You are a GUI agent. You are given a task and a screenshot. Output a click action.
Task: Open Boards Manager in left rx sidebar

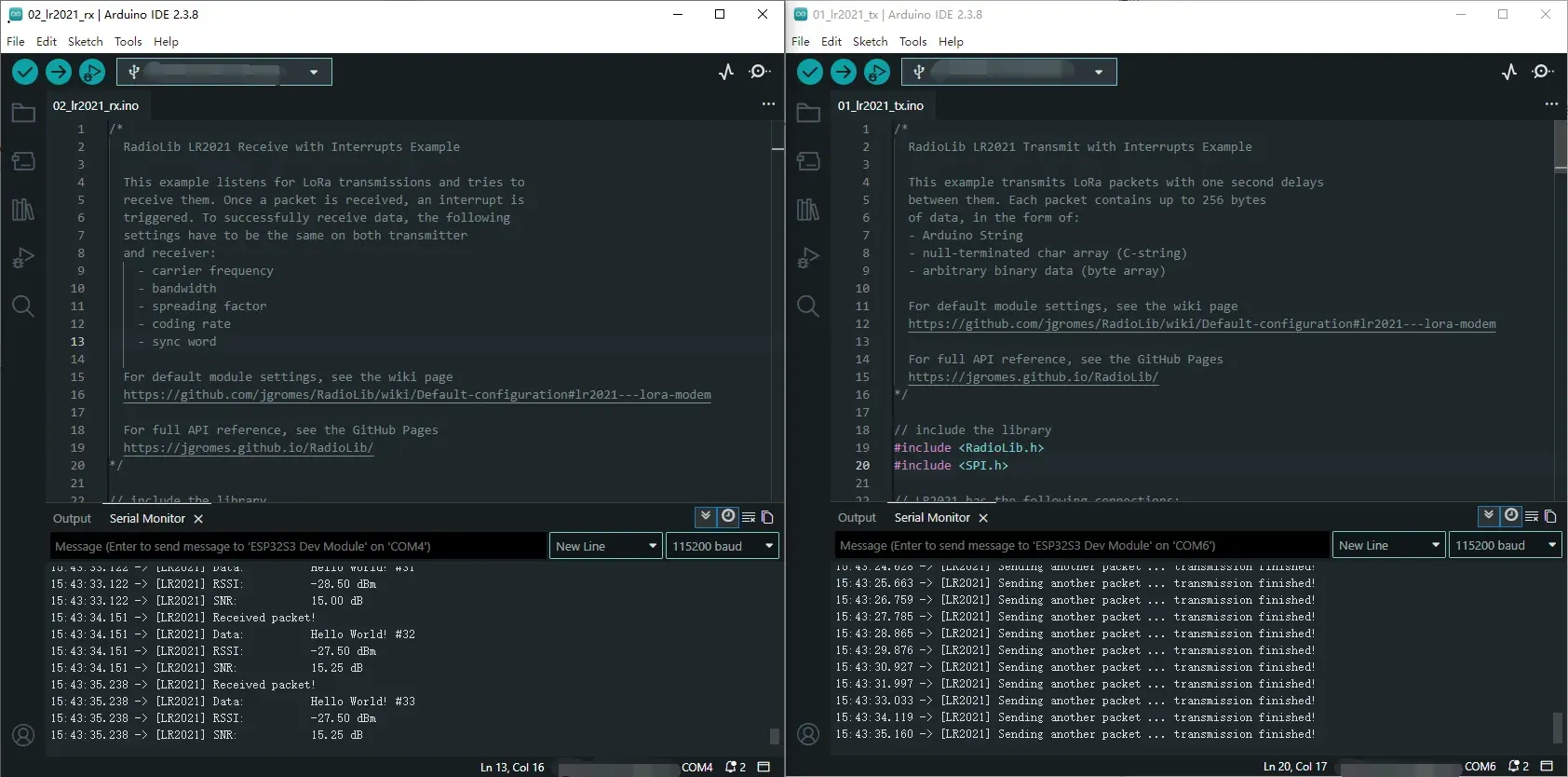point(23,161)
